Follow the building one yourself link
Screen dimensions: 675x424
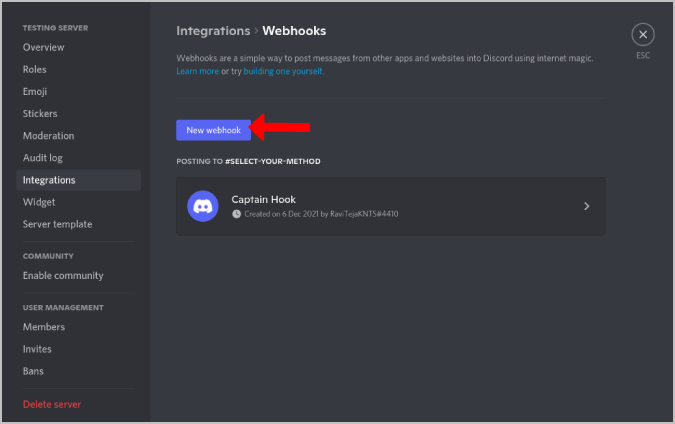[283, 71]
